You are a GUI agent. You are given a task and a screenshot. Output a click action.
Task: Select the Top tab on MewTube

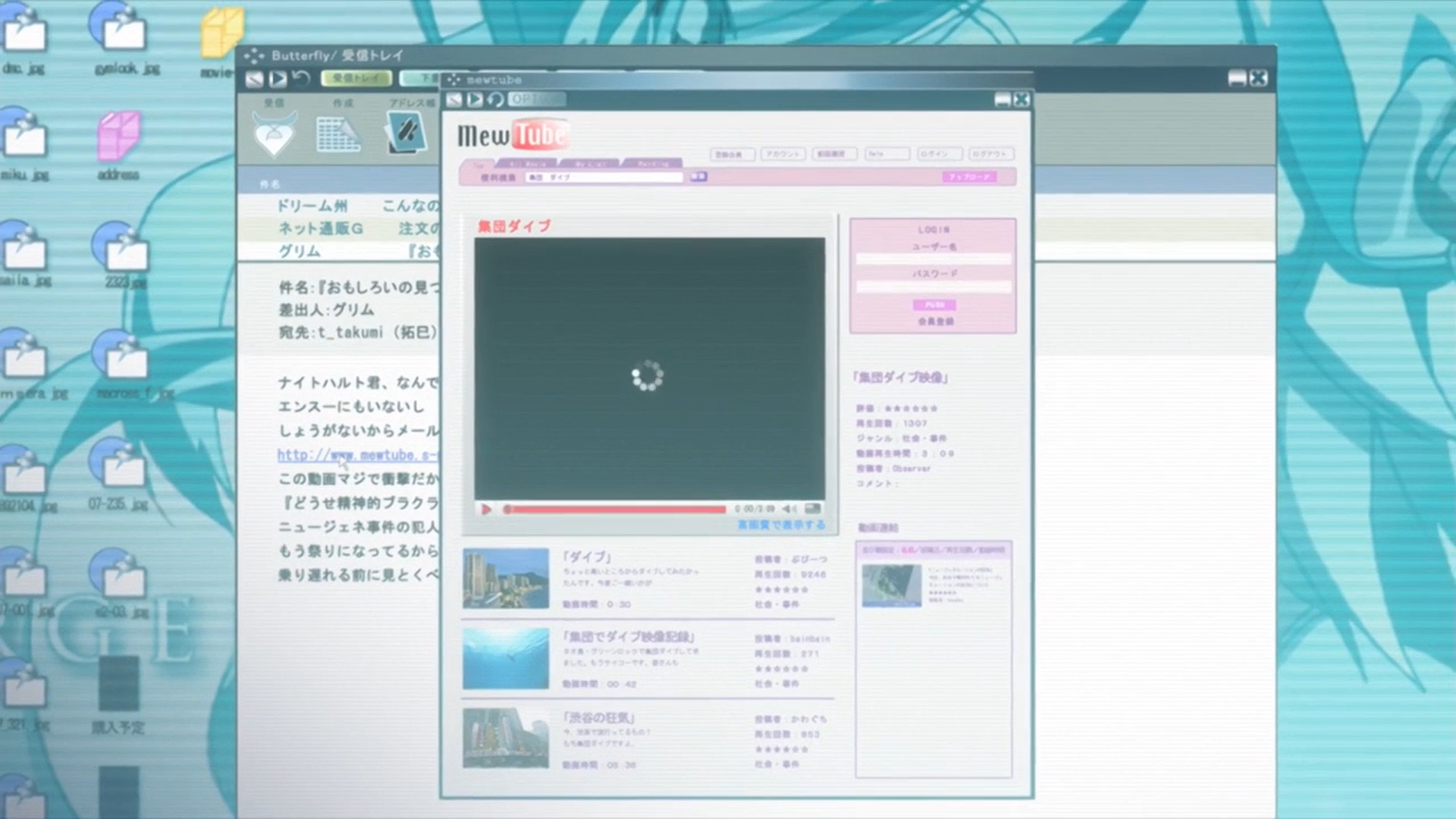[x=479, y=164]
